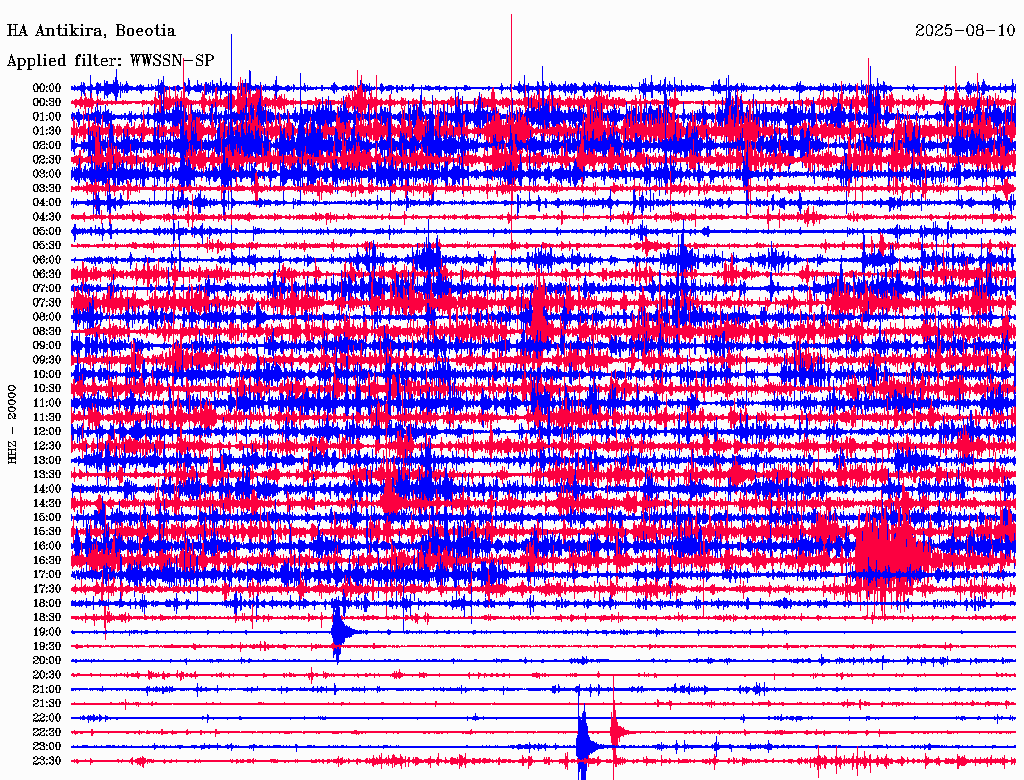Click the station title HA Antikira, Boeotia
This screenshot has width=1024, height=780.
click(91, 31)
